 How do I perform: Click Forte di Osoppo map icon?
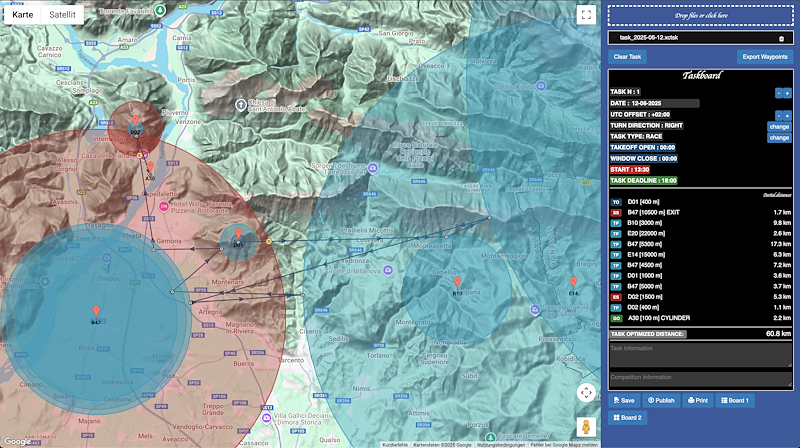click(x=106, y=258)
